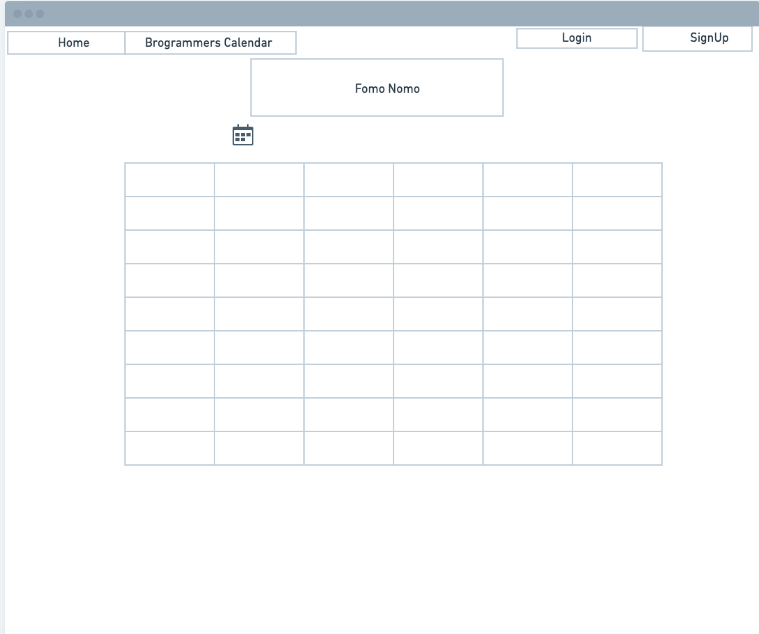The width and height of the screenshot is (759, 634).
Task: Click the calendar icon above the grid
Action: coord(243,135)
